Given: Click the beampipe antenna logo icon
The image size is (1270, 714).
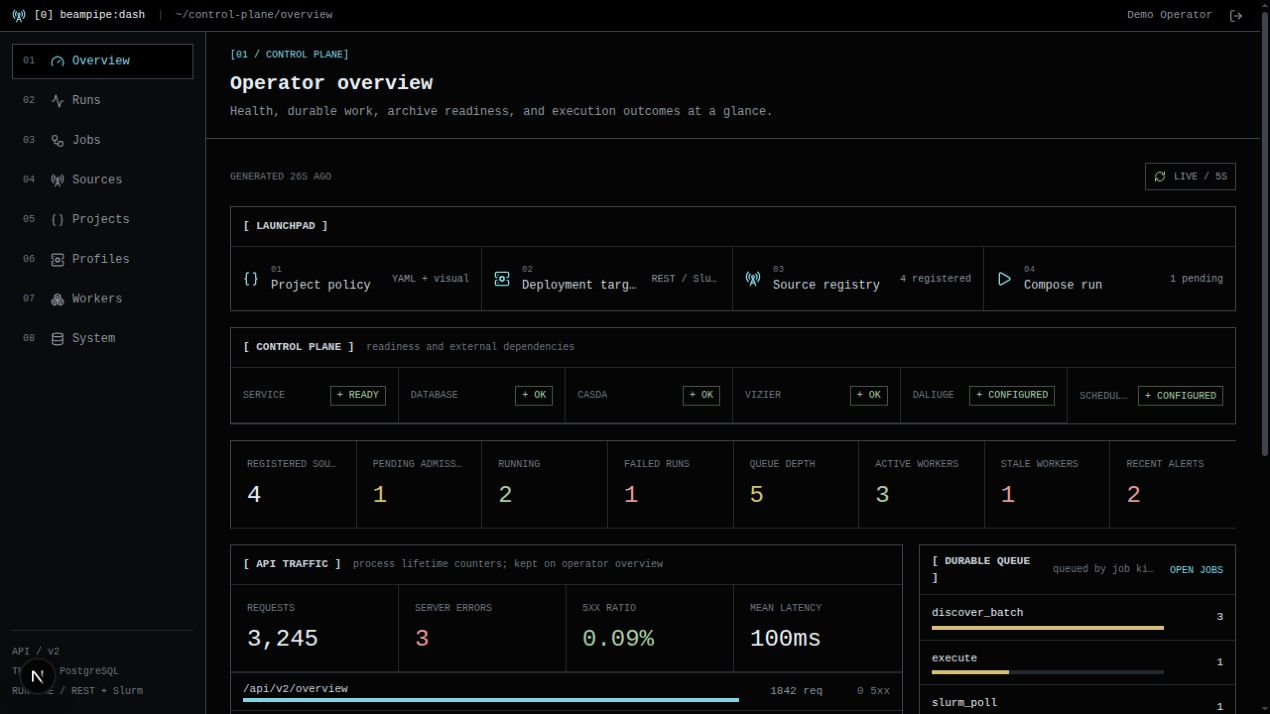Looking at the screenshot, I should tap(19, 15).
